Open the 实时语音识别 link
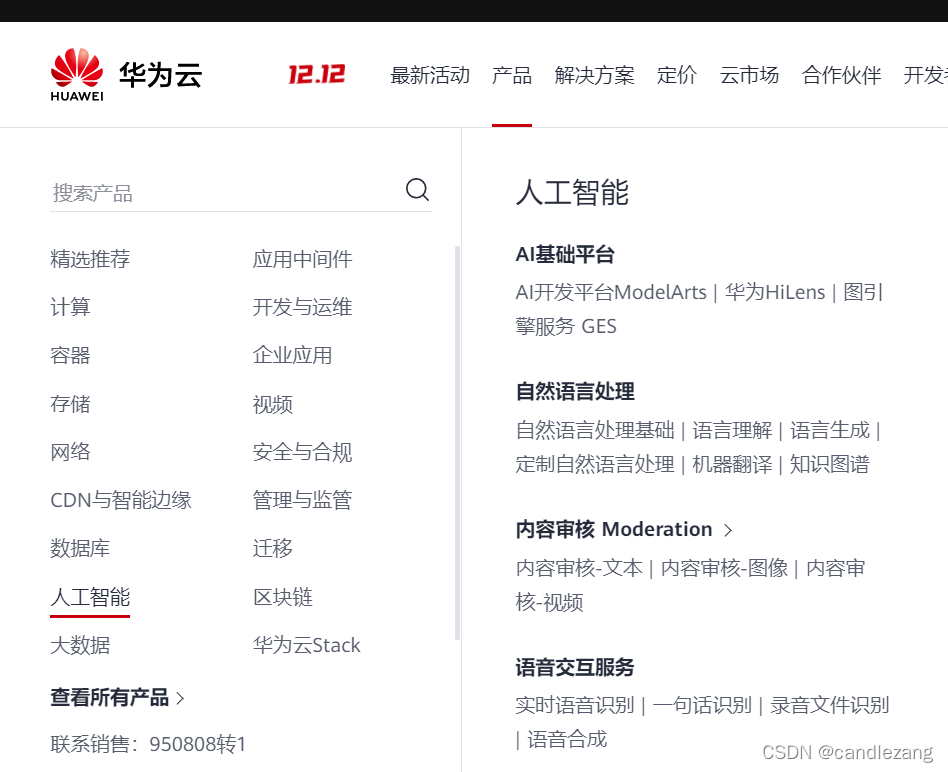Image resolution: width=948 pixels, height=772 pixels. [575, 705]
